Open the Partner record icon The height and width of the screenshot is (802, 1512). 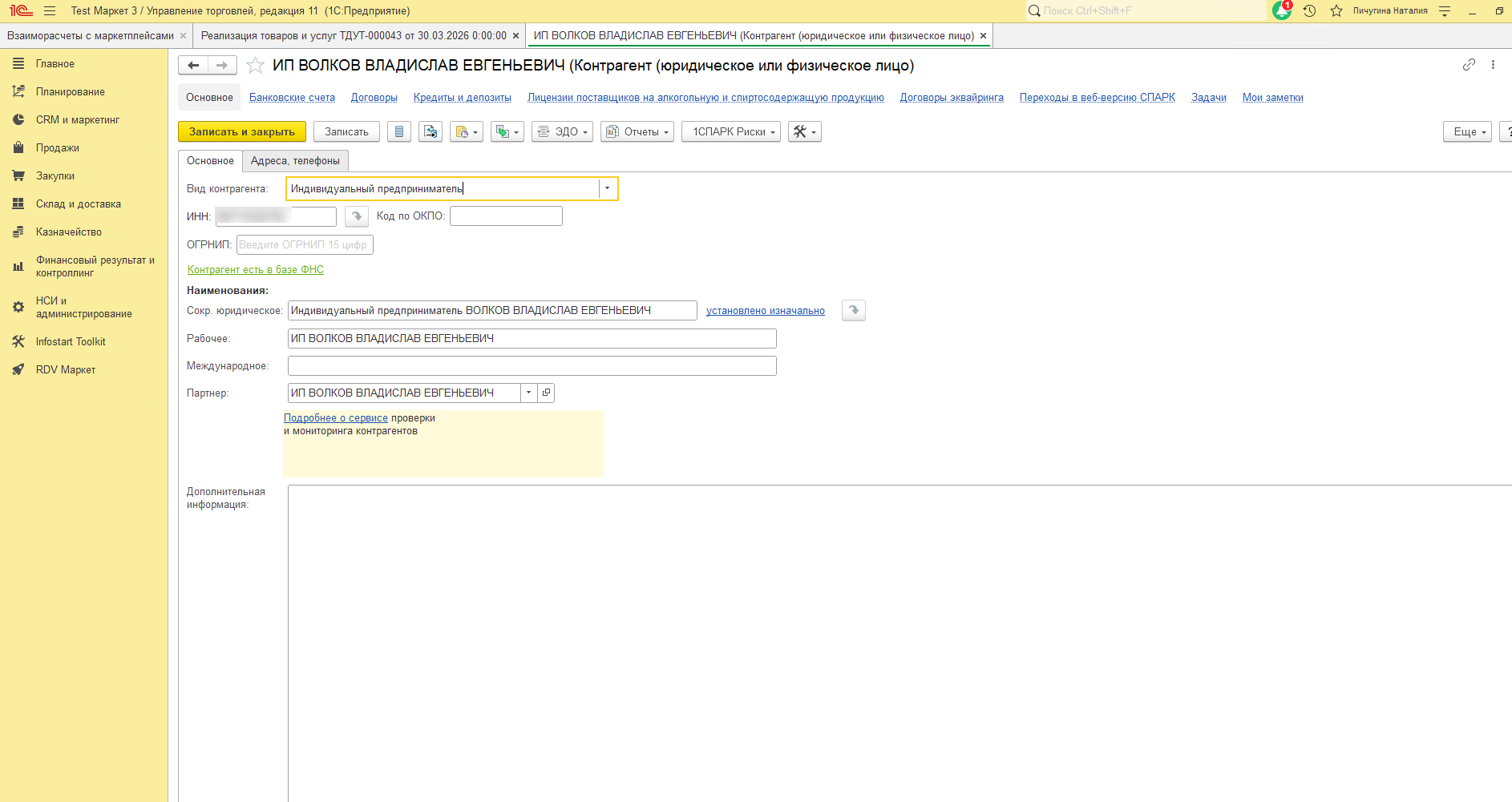click(x=546, y=393)
